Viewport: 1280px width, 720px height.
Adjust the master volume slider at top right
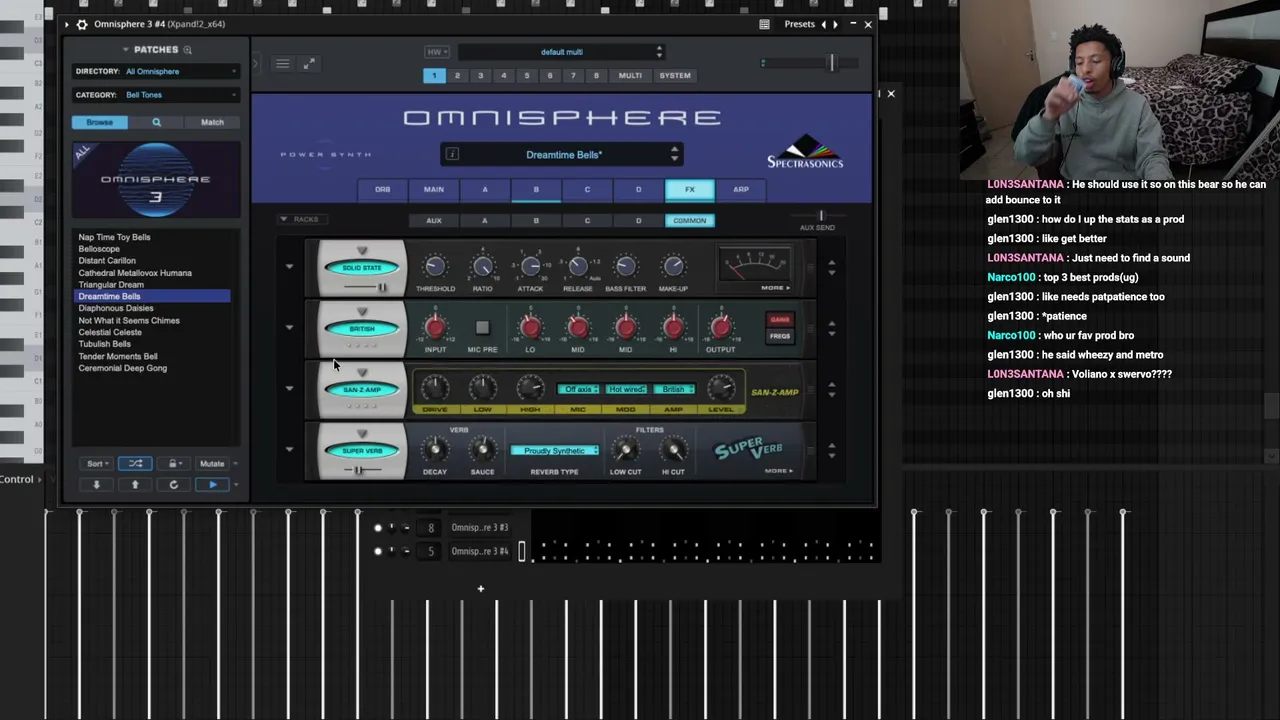[830, 63]
